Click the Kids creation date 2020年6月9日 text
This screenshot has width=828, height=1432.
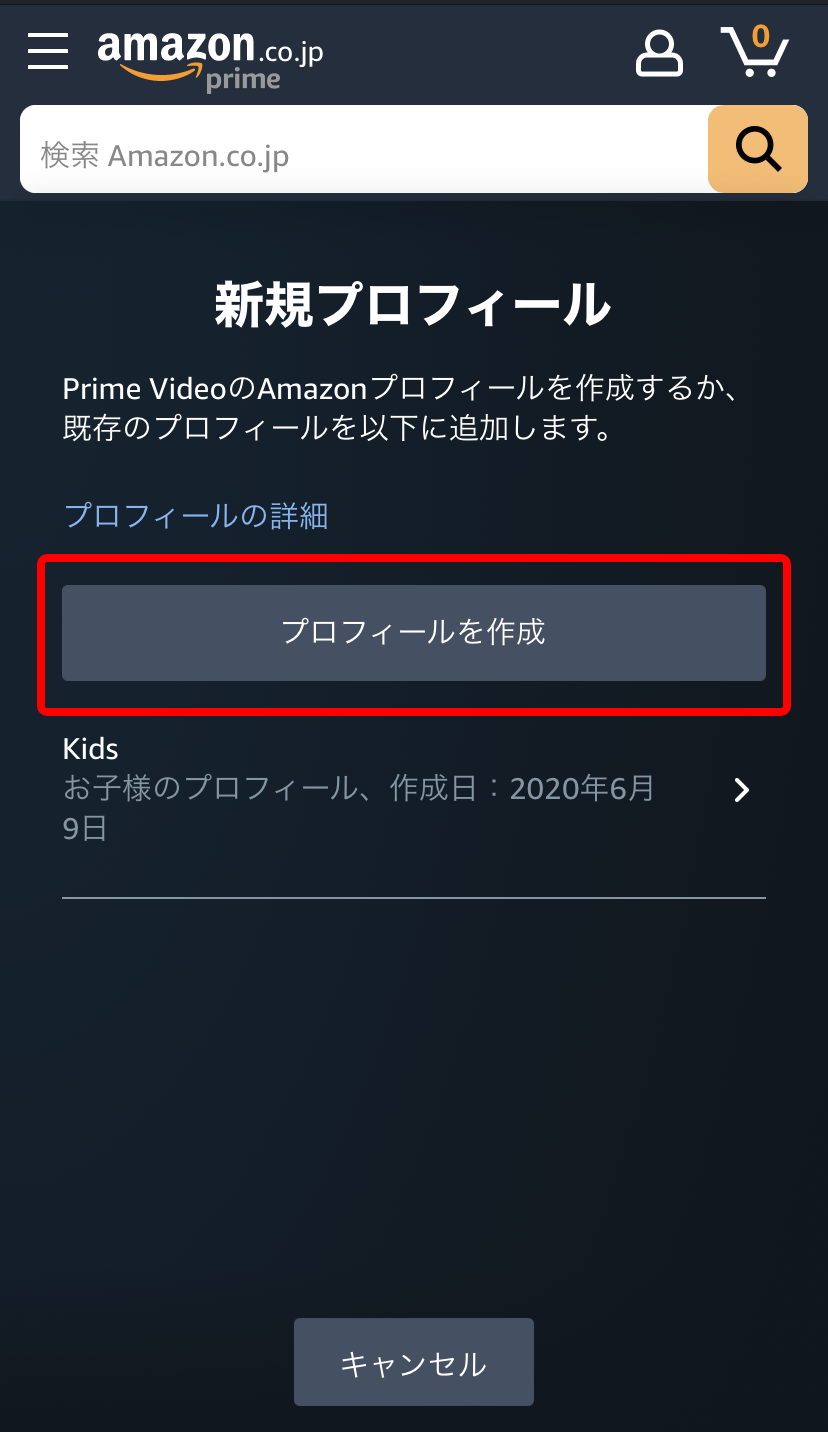pos(359,809)
